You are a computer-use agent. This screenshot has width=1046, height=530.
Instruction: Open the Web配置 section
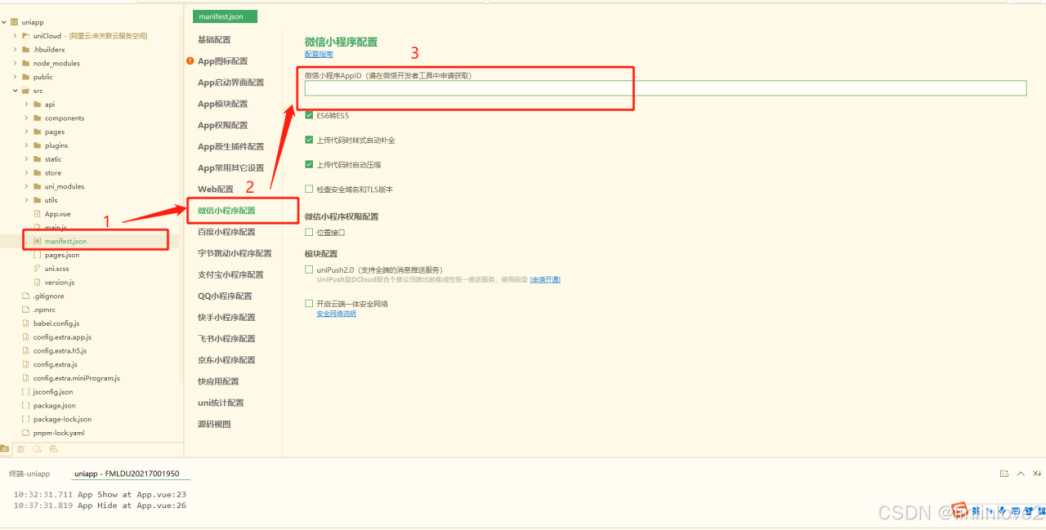(x=215, y=189)
